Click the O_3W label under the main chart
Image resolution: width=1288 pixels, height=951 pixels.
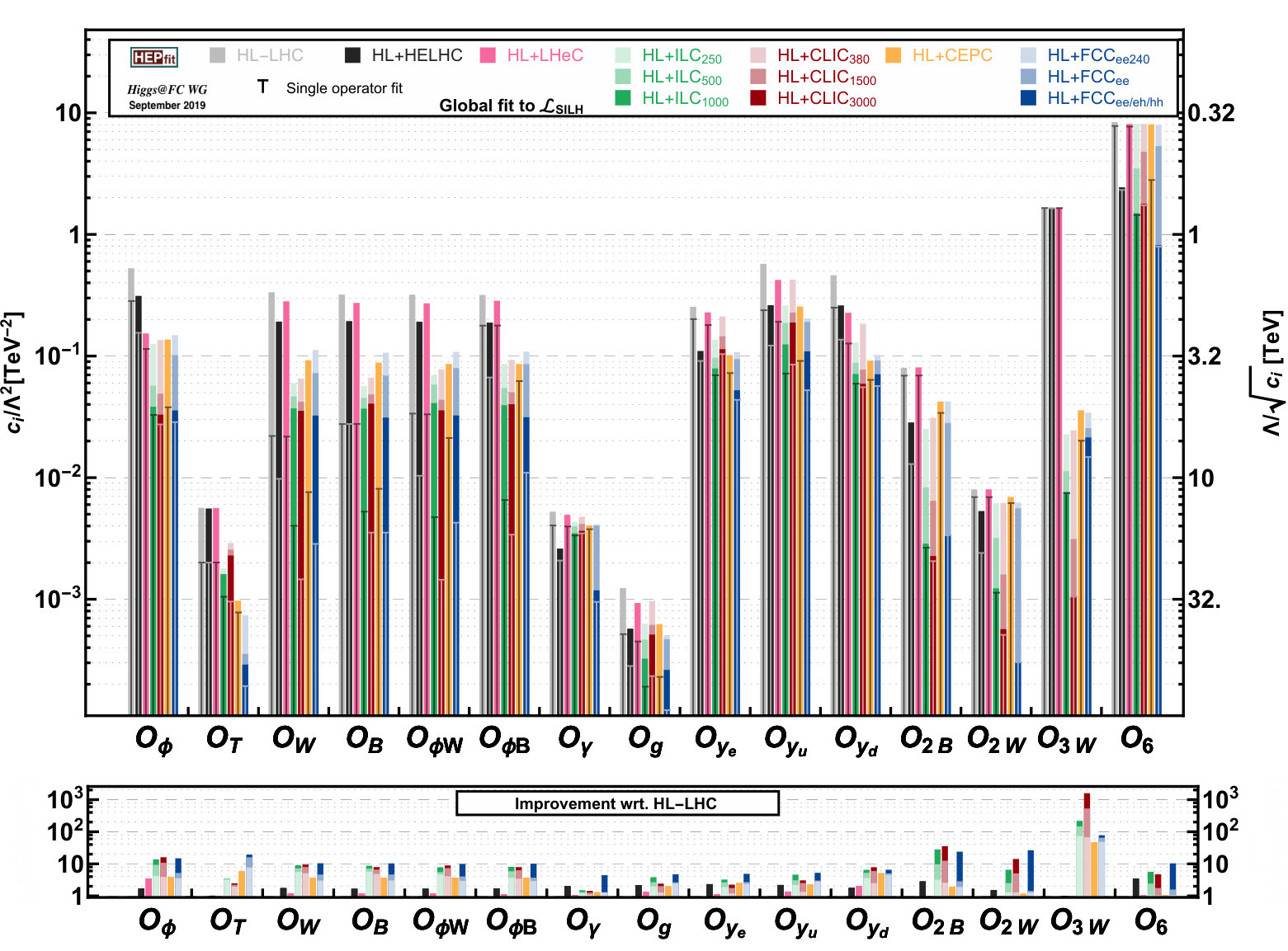1067,740
